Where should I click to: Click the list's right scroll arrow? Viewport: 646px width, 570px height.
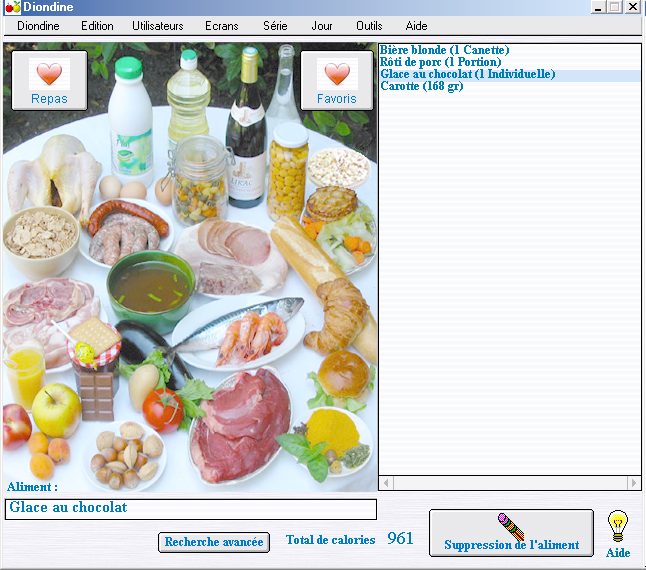(x=634, y=483)
